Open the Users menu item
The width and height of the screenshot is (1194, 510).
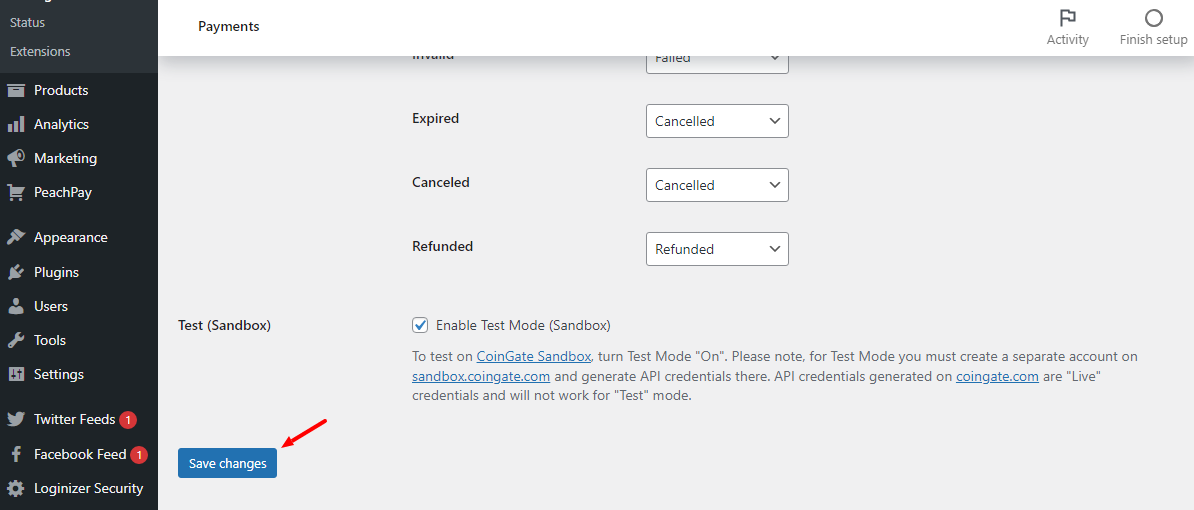point(50,306)
